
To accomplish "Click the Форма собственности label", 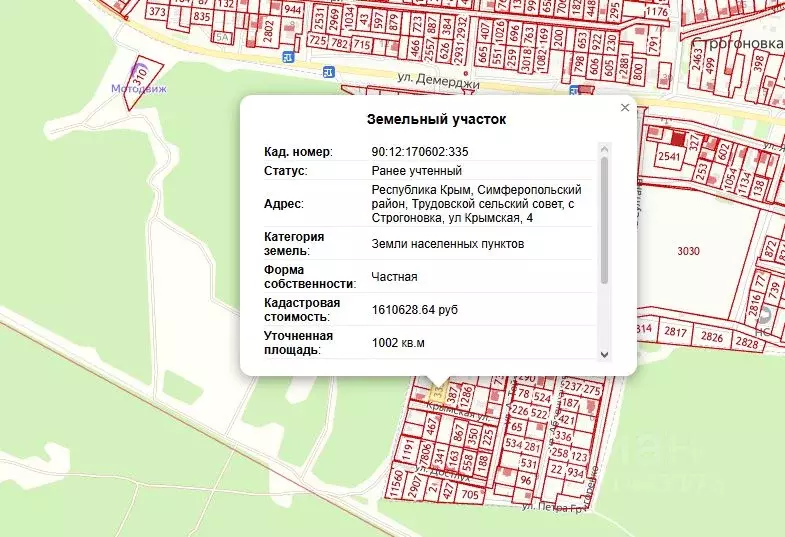I will (309, 277).
